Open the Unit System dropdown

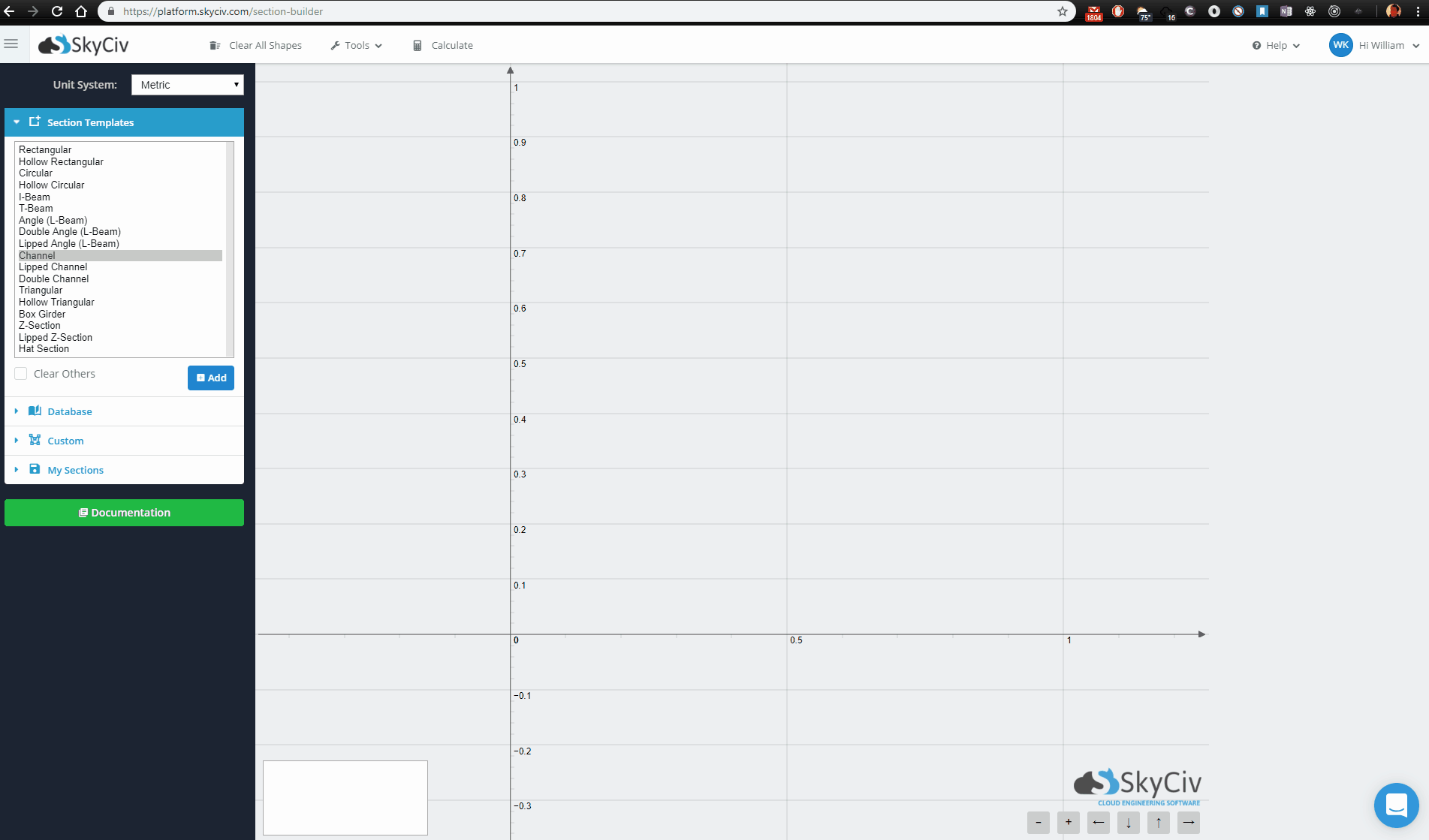[187, 85]
